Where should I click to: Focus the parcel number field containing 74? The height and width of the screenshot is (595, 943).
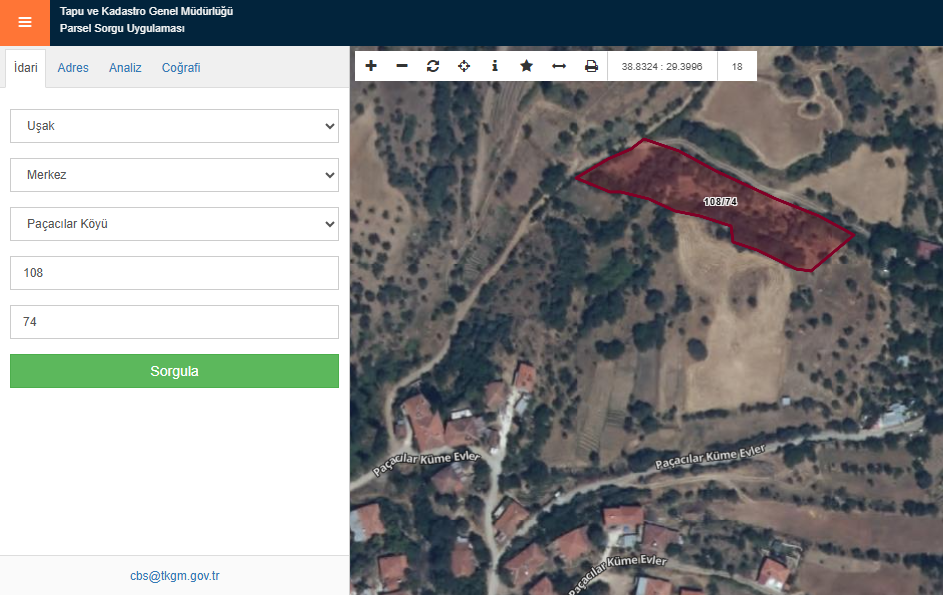point(174,322)
